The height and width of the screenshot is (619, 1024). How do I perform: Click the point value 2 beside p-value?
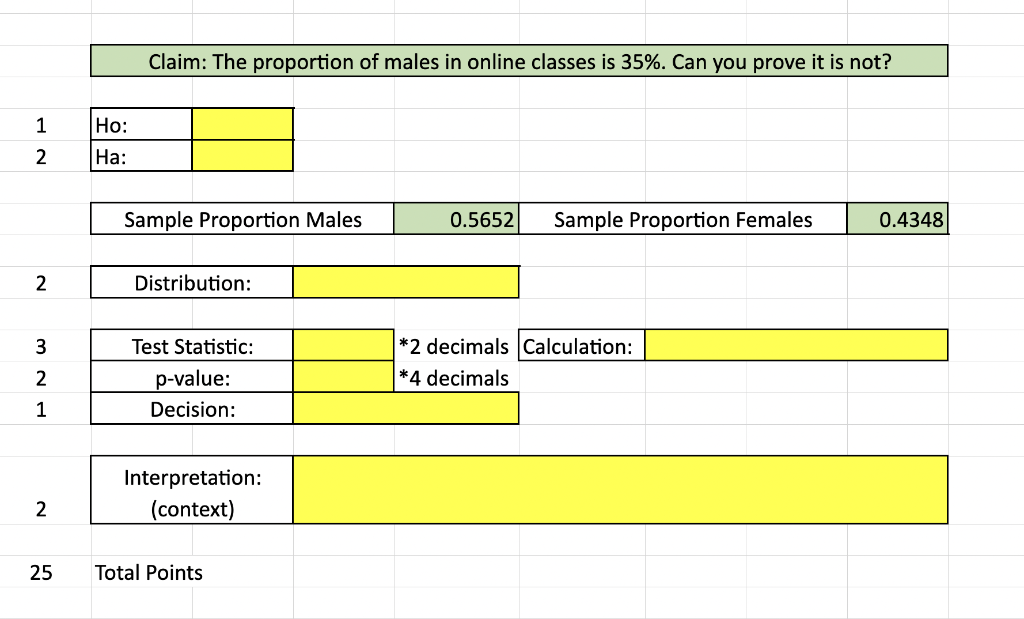(x=41, y=378)
